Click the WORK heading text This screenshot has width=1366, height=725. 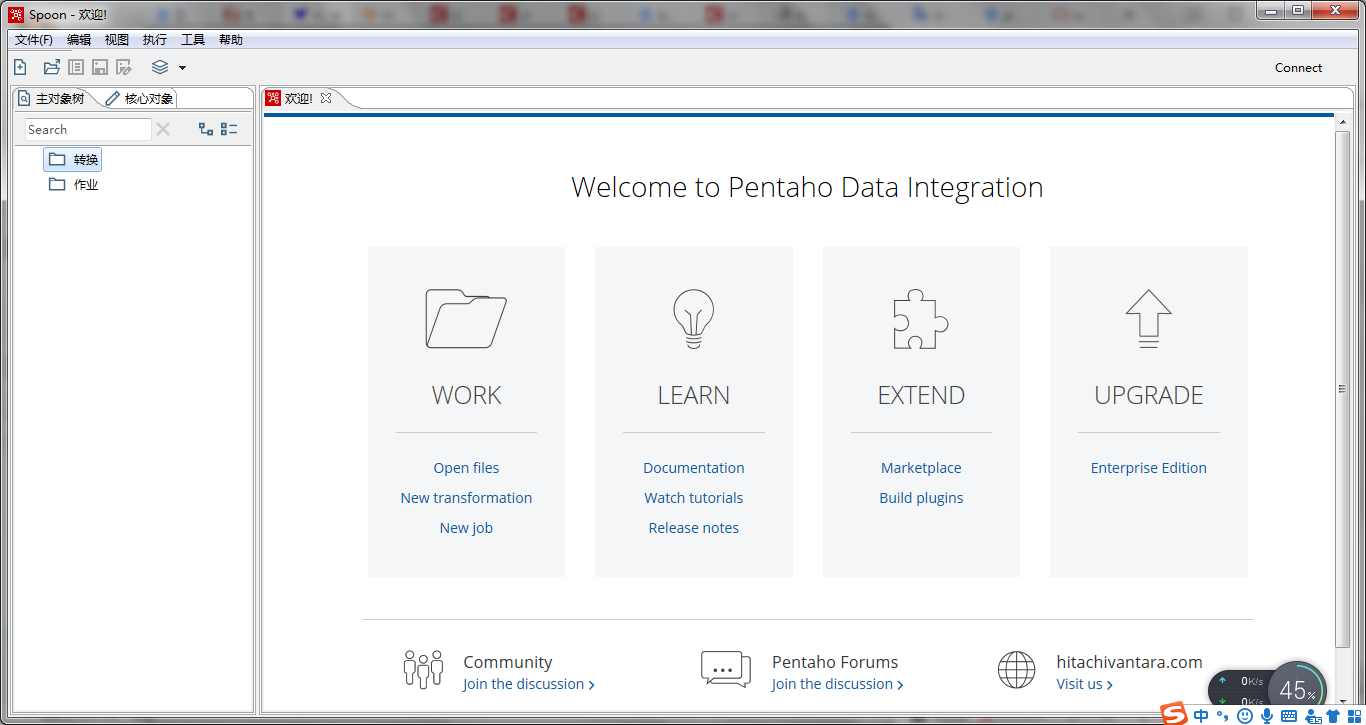(466, 395)
